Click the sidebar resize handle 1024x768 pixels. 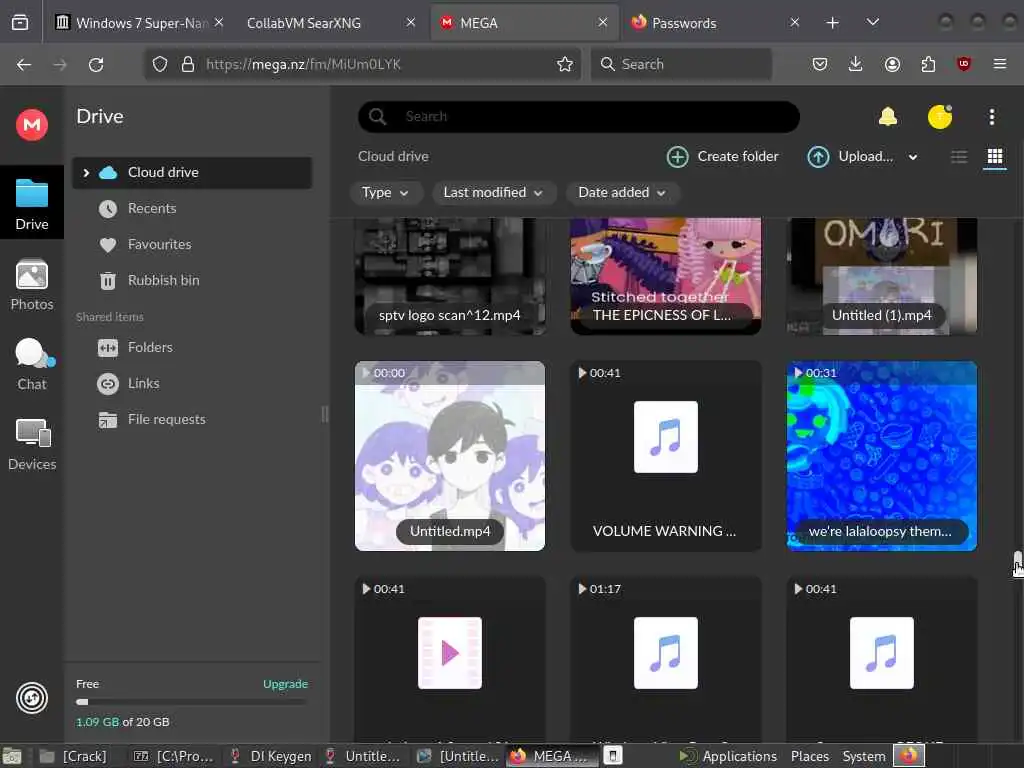pyautogui.click(x=325, y=414)
